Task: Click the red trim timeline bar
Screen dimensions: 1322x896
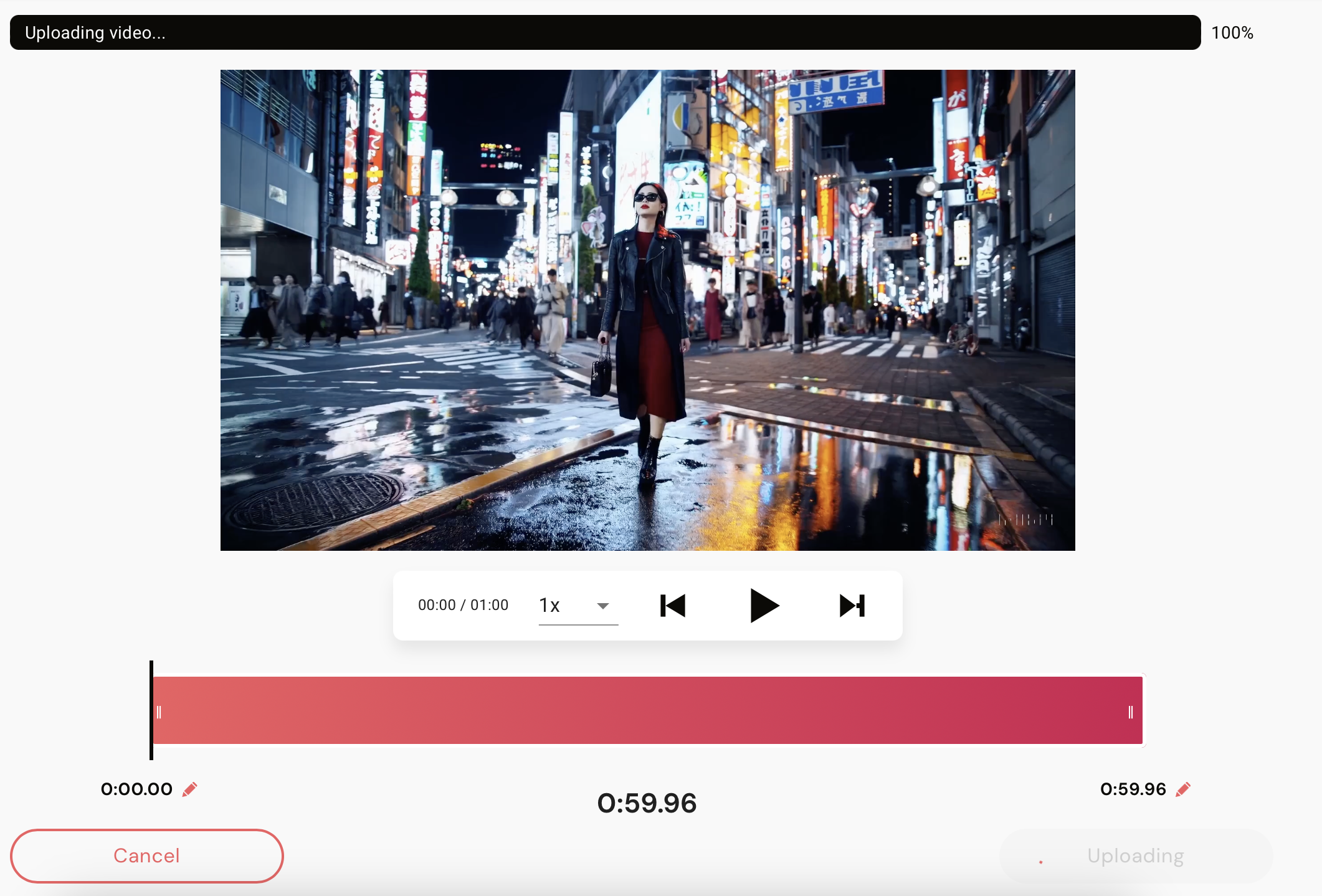Action: pos(648,710)
